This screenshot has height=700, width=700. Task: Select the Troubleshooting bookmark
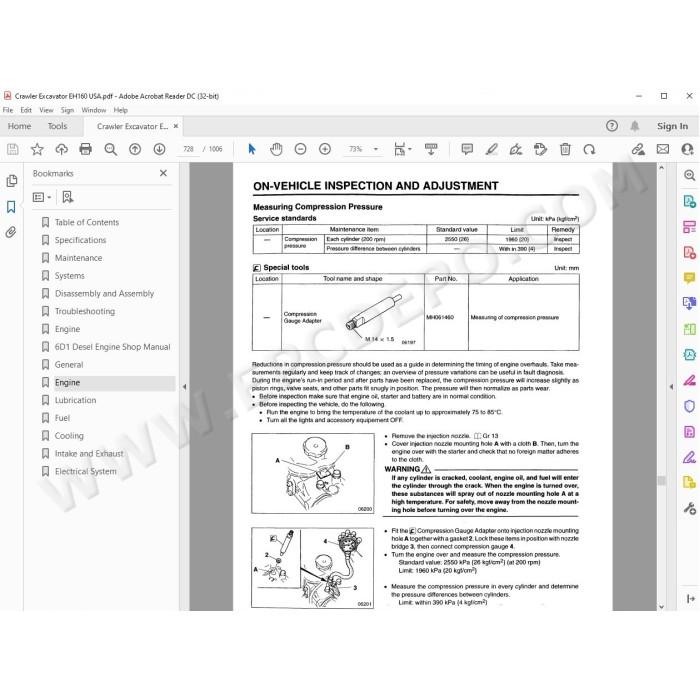85,312
